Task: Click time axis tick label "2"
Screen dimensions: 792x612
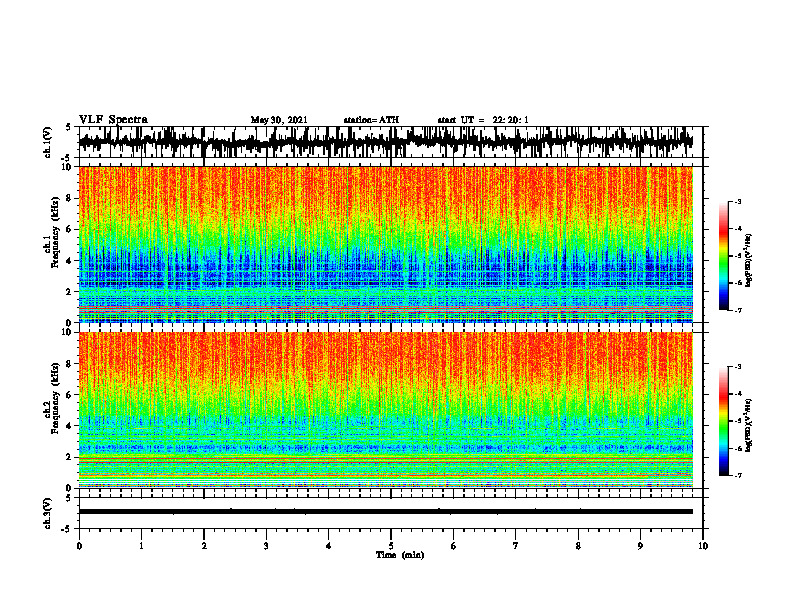Action: pyautogui.click(x=204, y=546)
